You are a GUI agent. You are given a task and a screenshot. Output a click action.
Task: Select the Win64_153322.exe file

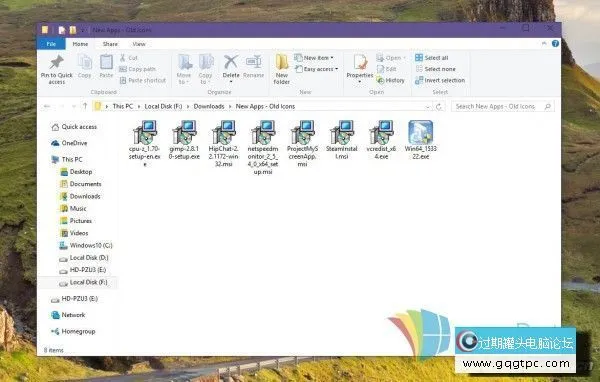421,140
